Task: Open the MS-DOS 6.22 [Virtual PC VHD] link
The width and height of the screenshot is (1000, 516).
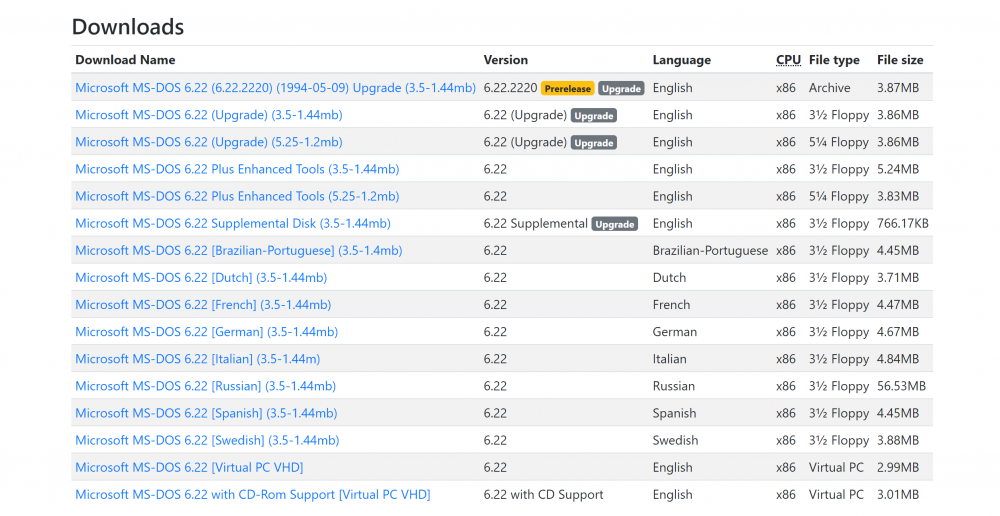Action: tap(189, 468)
